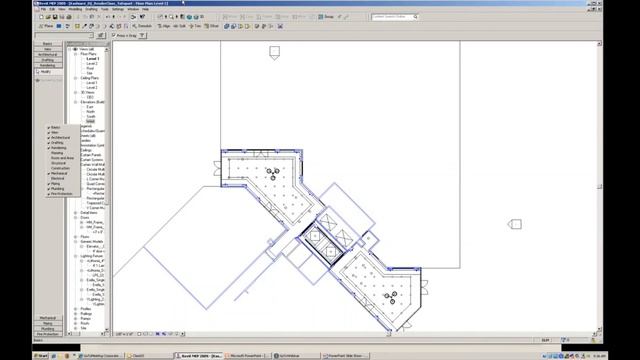Click the Save icon in toolbar
The width and height of the screenshot is (640, 360).
point(55,17)
